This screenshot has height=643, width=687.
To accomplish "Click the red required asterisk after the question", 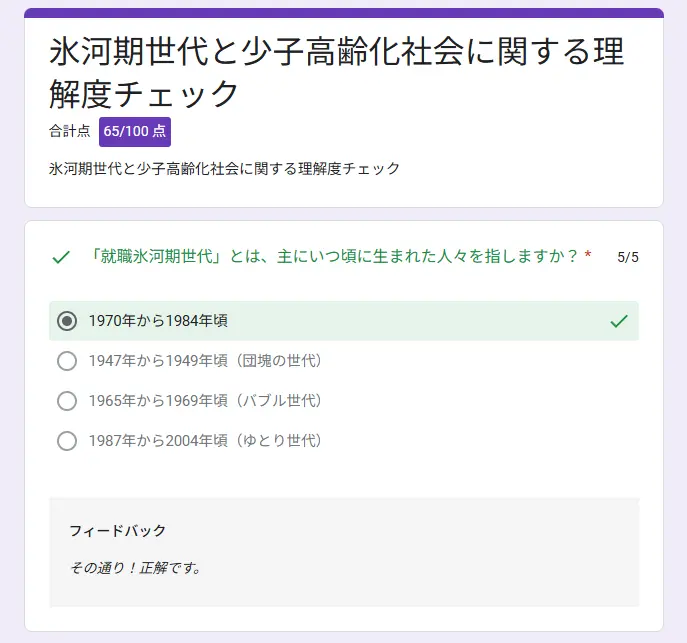I will pos(588,255).
